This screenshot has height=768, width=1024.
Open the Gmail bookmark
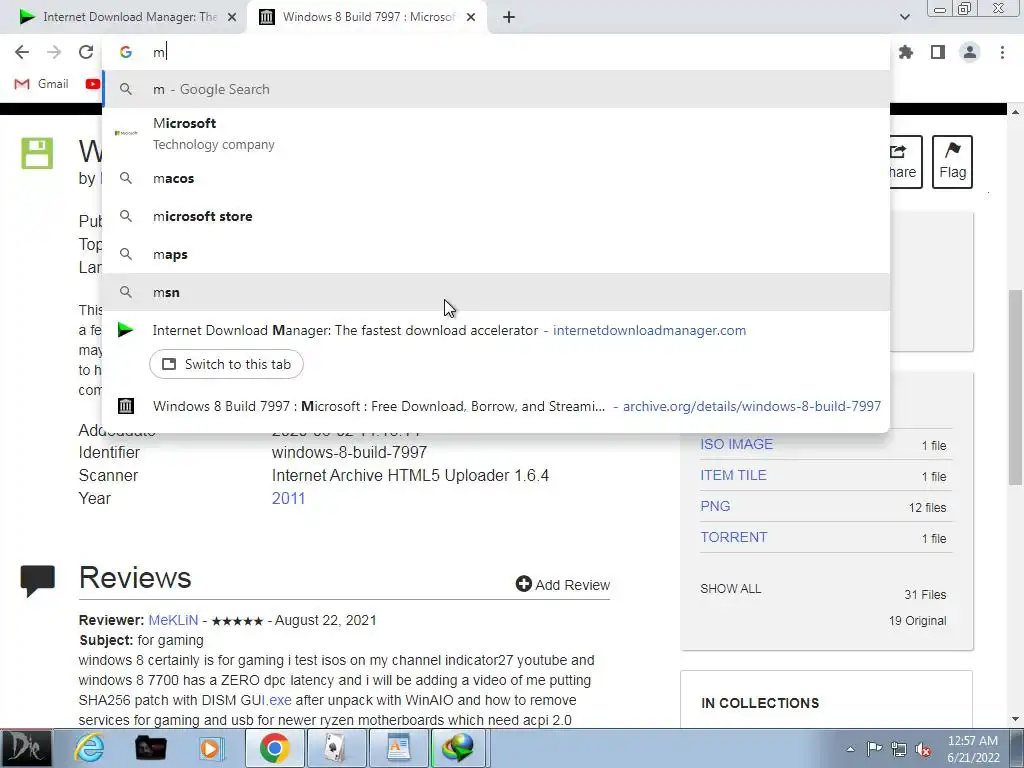coord(41,84)
